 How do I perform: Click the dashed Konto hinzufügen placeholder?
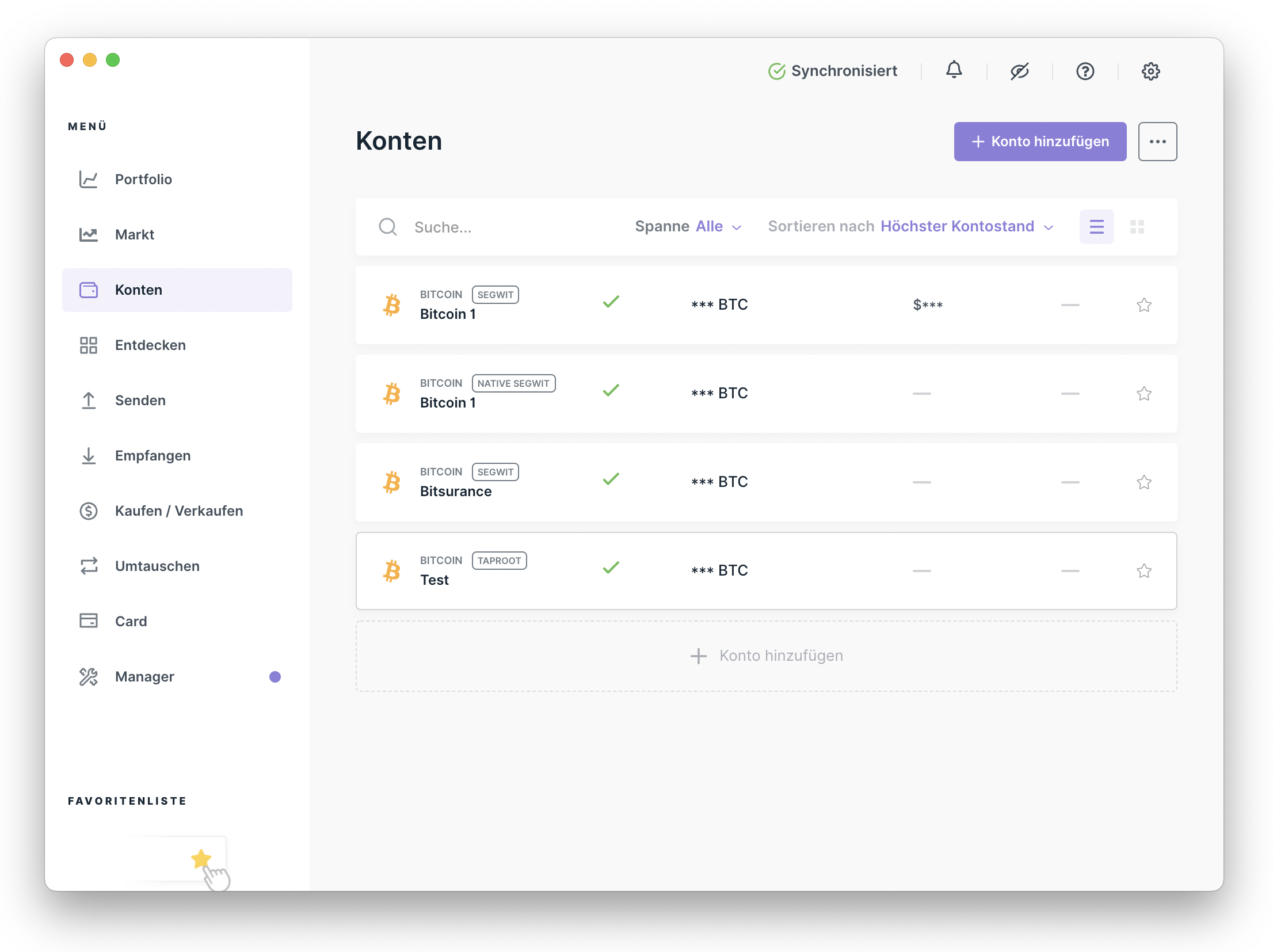(x=766, y=656)
